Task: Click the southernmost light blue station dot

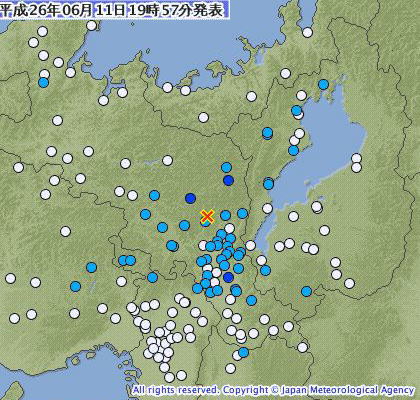Action: [244, 352]
